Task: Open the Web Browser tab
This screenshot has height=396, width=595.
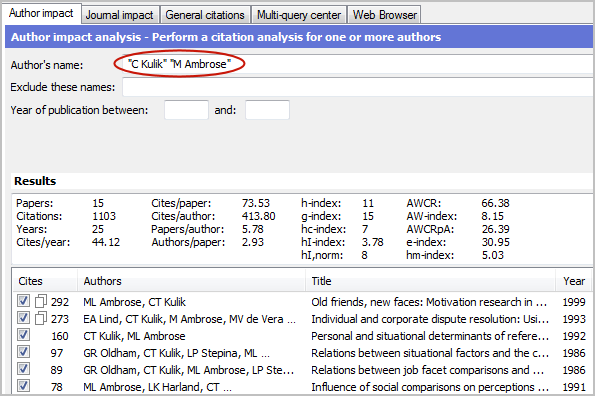Action: 384,15
